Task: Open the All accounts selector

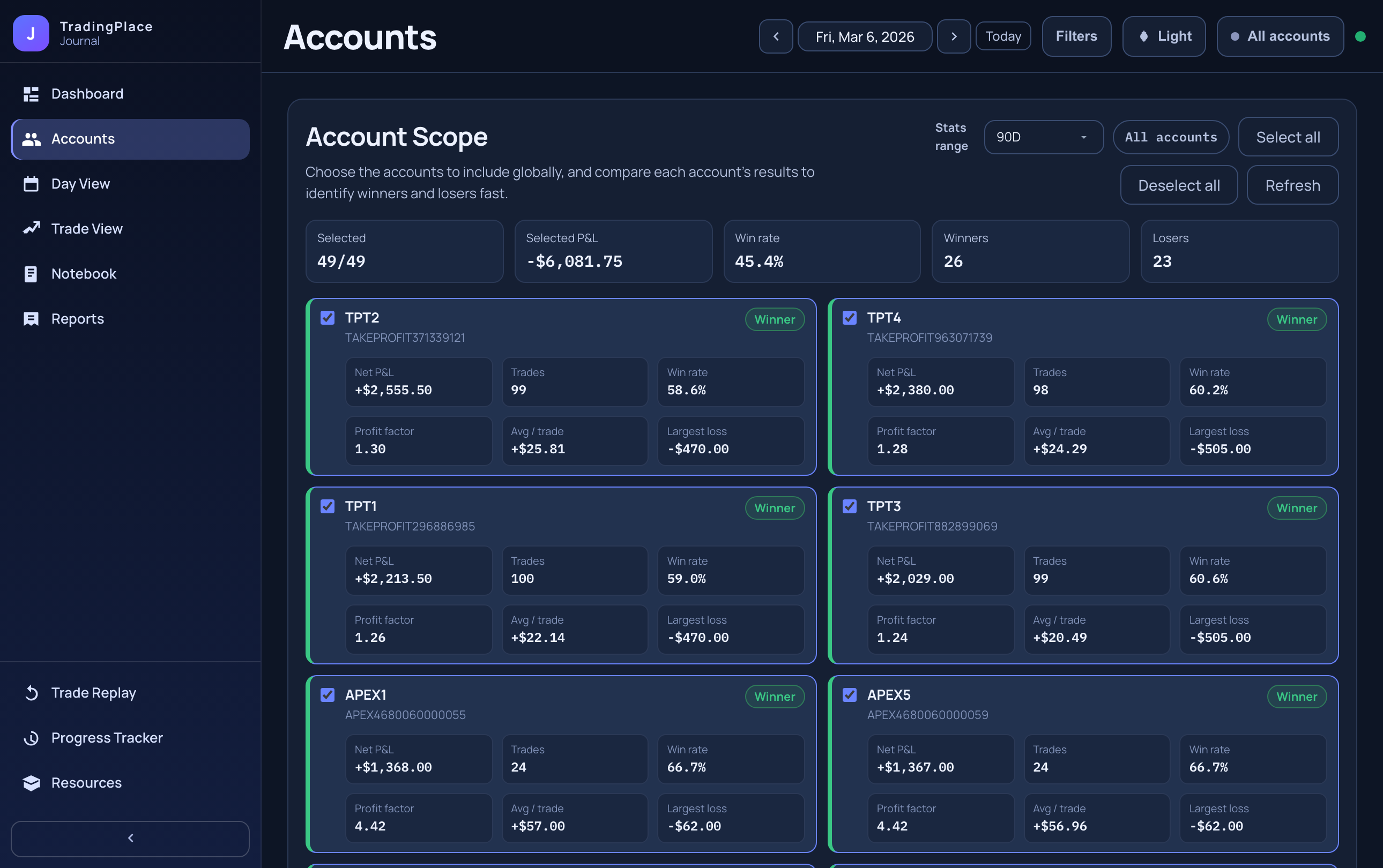Action: click(x=1280, y=35)
